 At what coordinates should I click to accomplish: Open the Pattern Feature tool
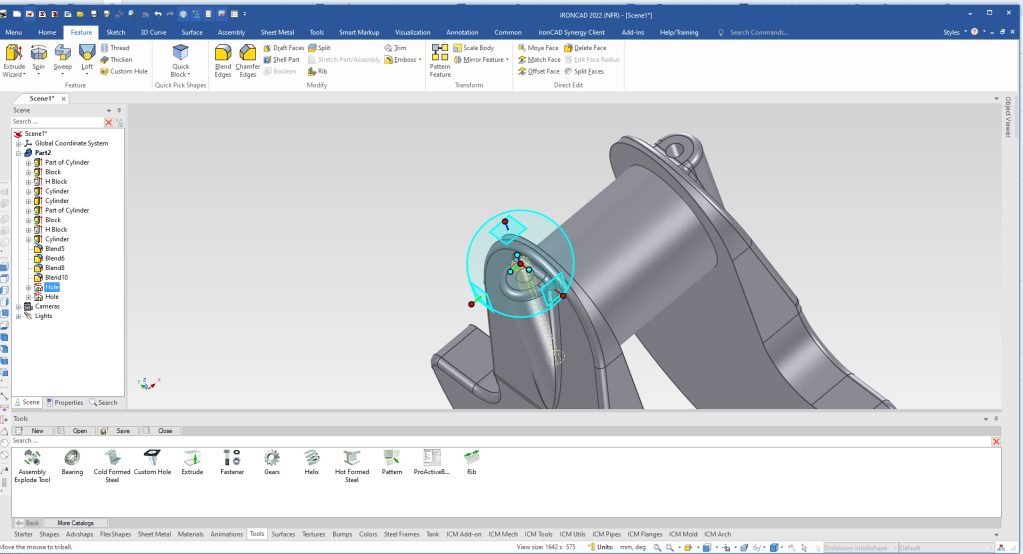click(440, 53)
